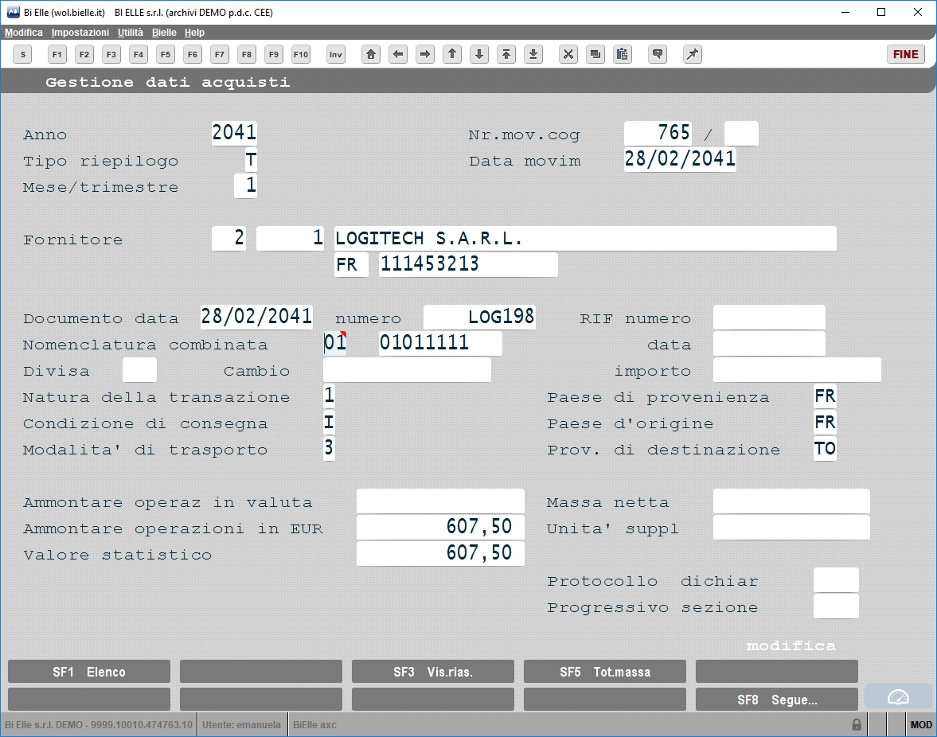Open the Impostazioni menu

point(80,32)
